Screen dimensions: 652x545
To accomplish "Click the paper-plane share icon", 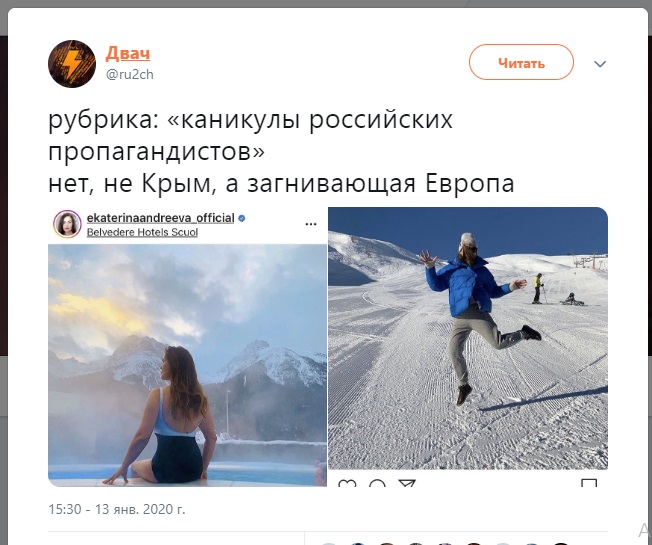I will click(x=407, y=483).
